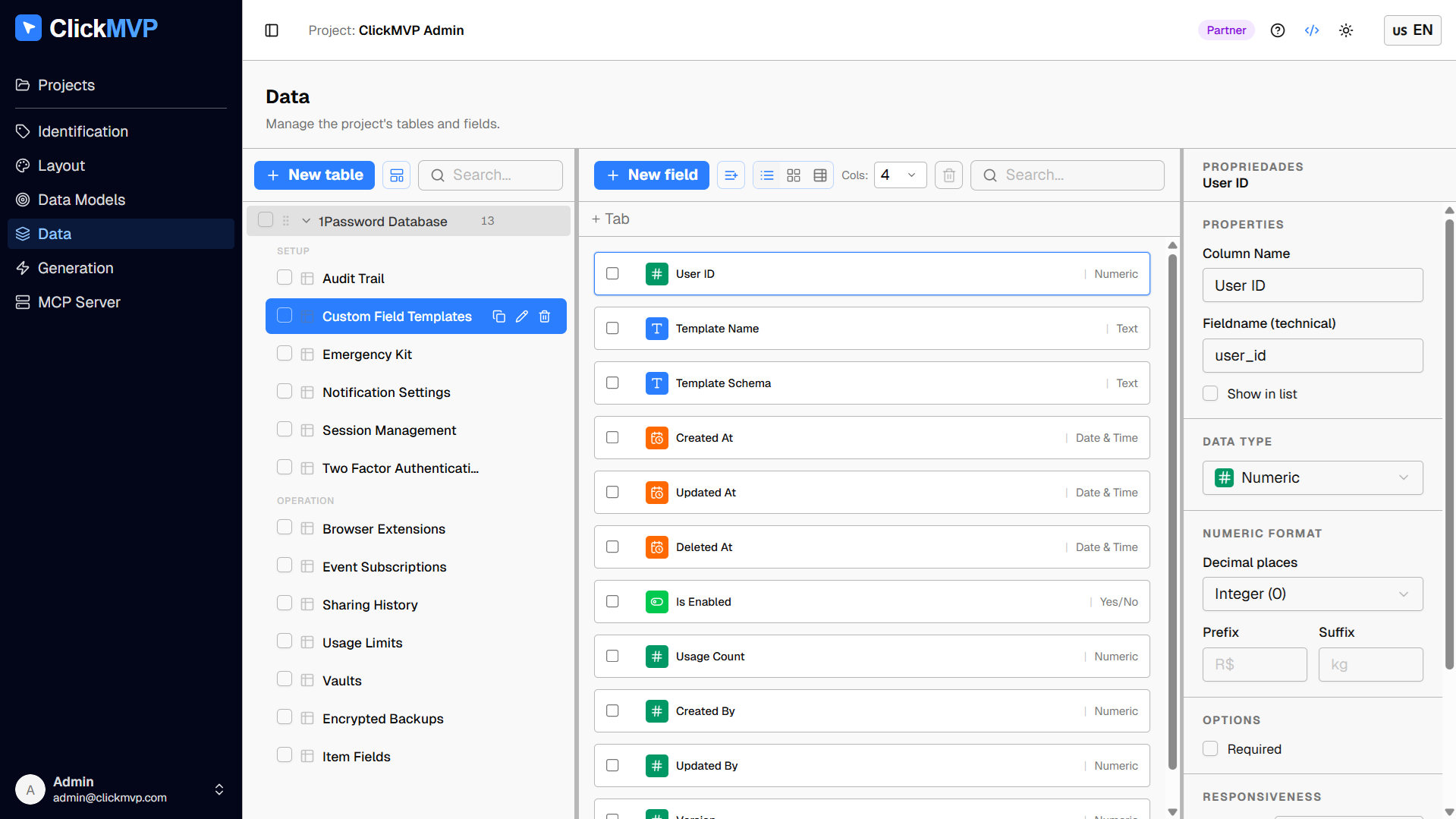Click the Fieldname technical input

(1313, 356)
